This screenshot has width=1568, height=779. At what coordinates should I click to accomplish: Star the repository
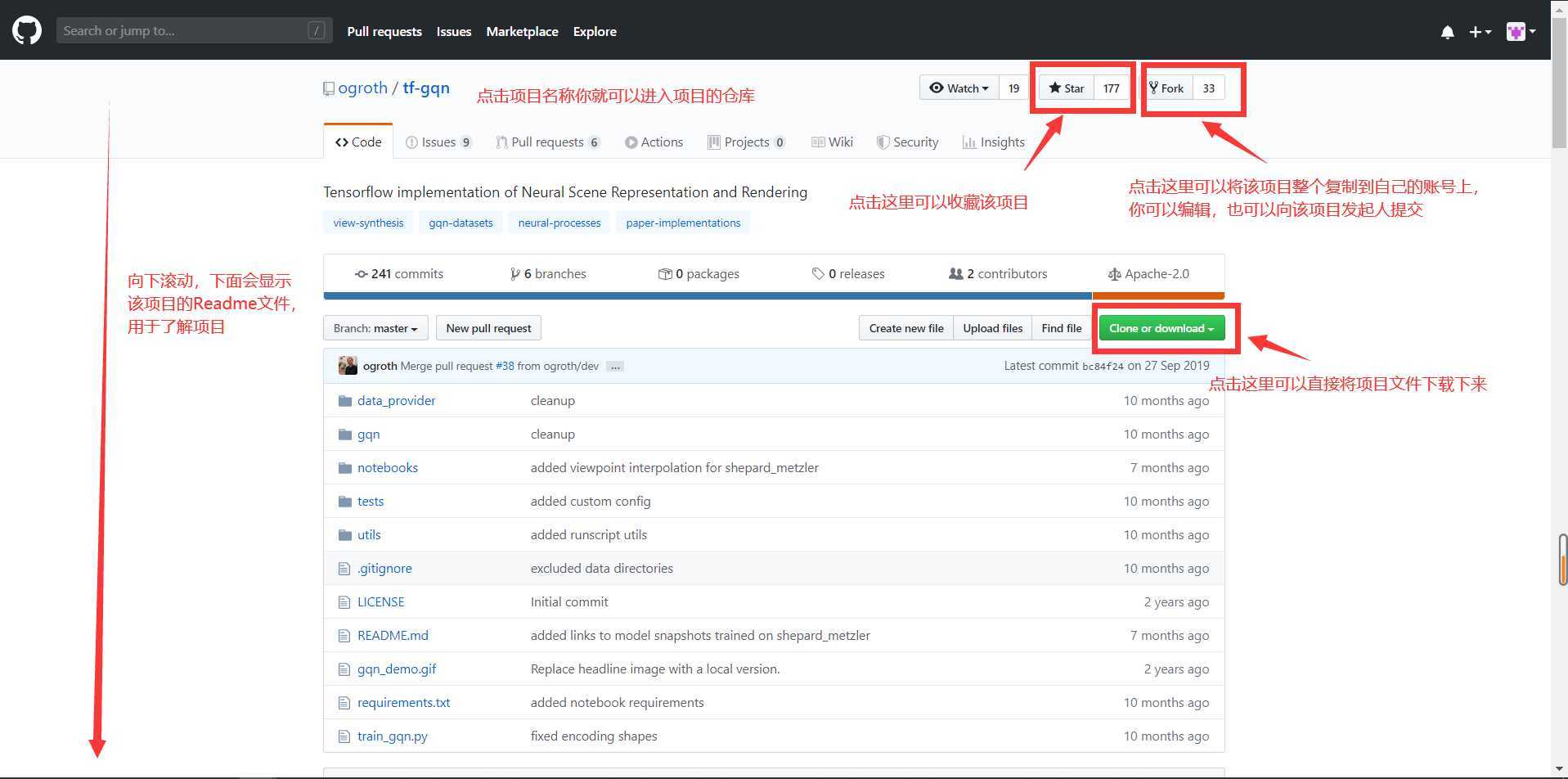[x=1067, y=88]
